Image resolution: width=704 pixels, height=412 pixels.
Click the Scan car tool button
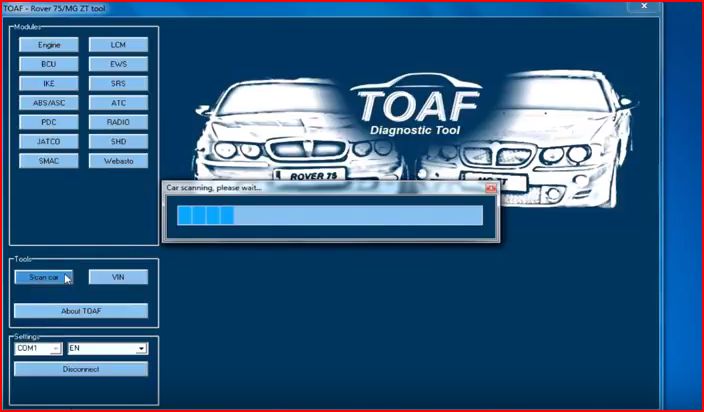pyautogui.click(x=44, y=277)
